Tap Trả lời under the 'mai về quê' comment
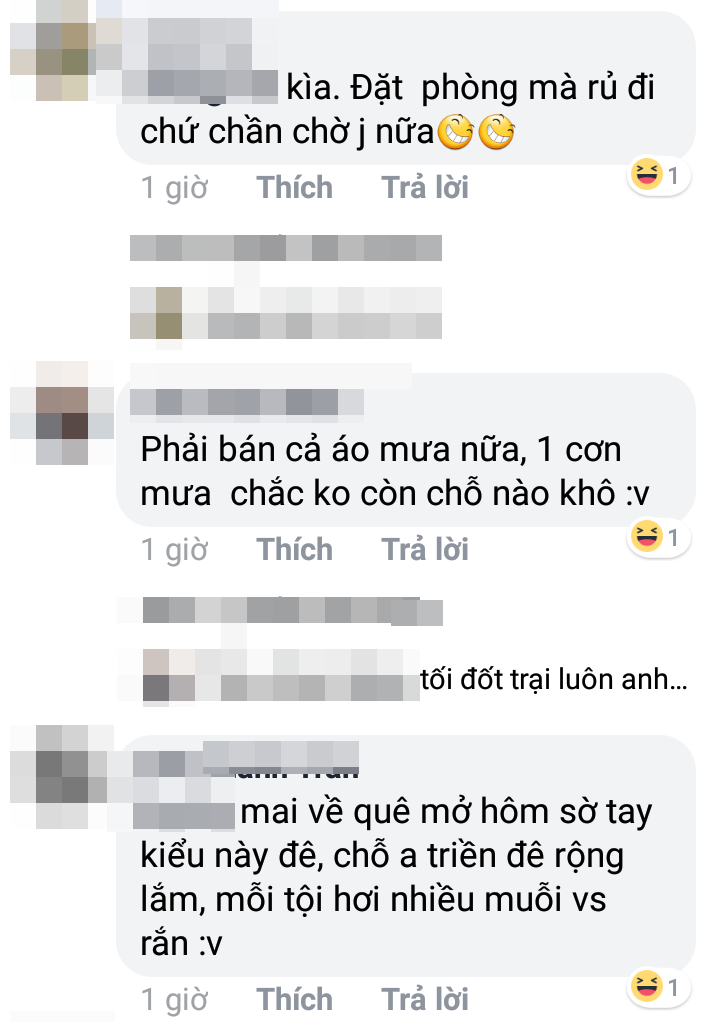This screenshot has width=720, height=1022. point(425,999)
